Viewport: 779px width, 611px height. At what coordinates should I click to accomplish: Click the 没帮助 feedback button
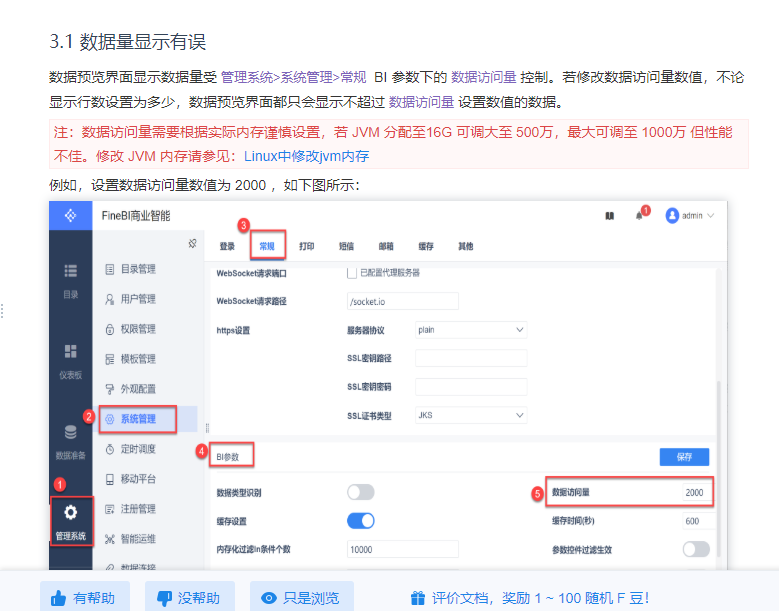190,598
